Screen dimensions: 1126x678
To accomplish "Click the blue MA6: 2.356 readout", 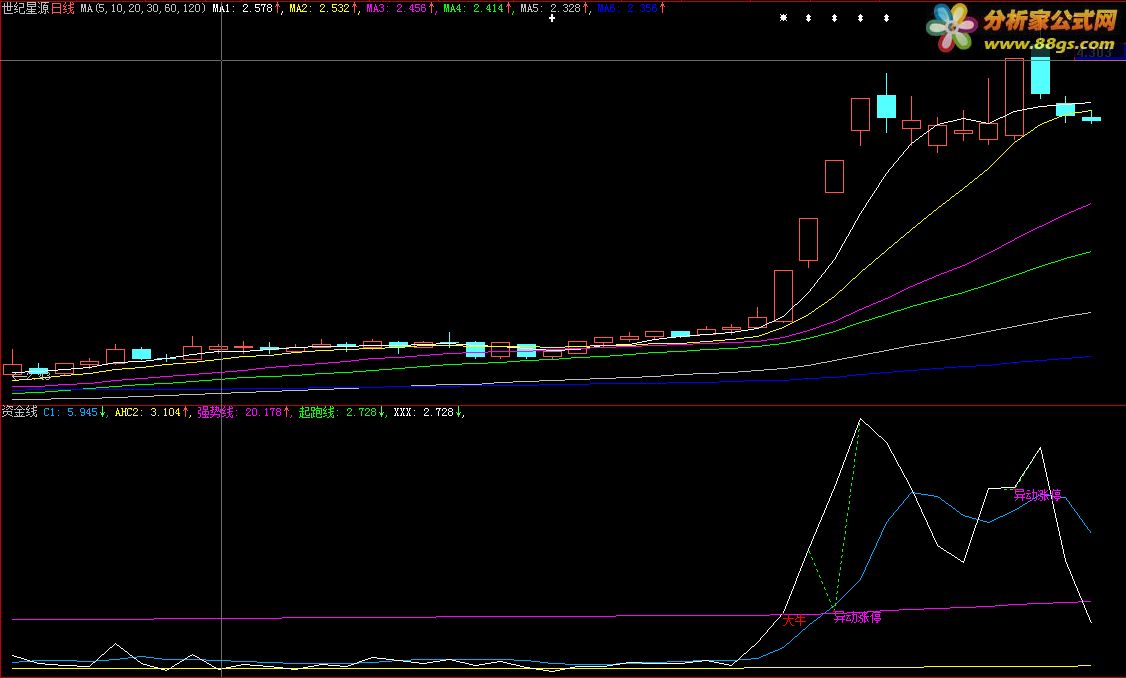I will [627, 9].
